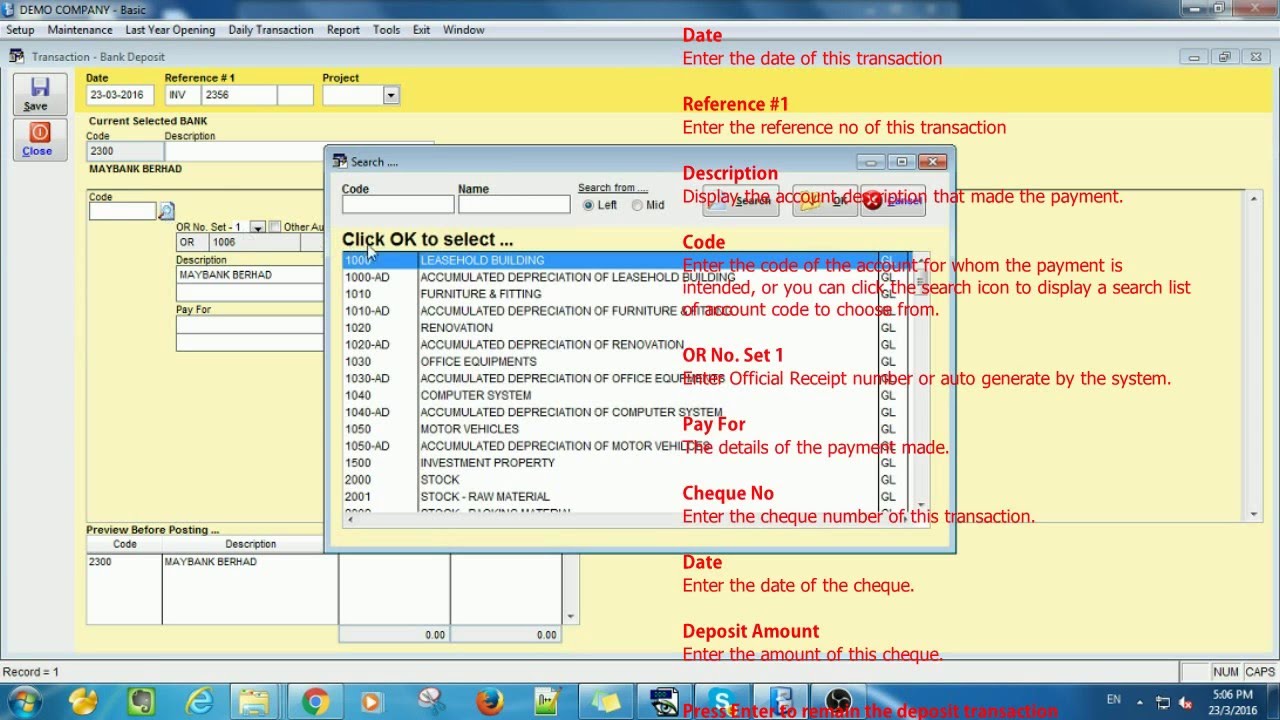Click the Code field in Search dialog
1280x720 pixels.
pos(398,205)
